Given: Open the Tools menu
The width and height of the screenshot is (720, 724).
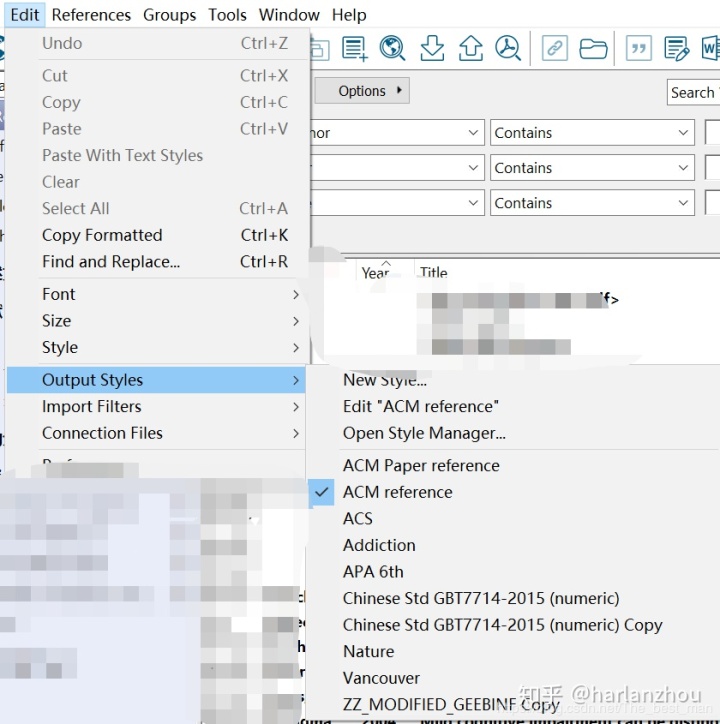Looking at the screenshot, I should [x=227, y=15].
